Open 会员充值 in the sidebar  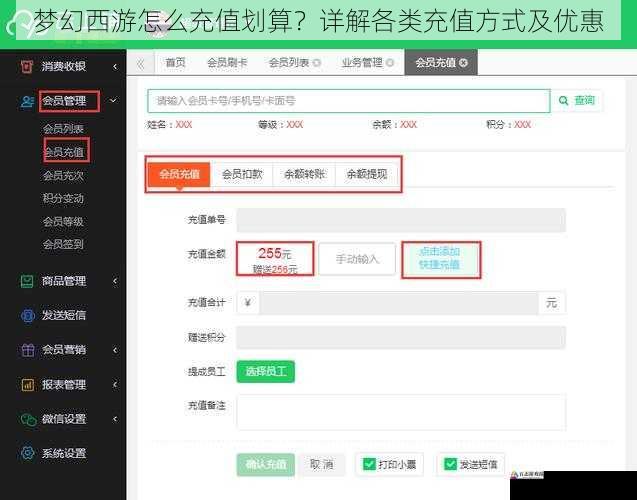63,152
